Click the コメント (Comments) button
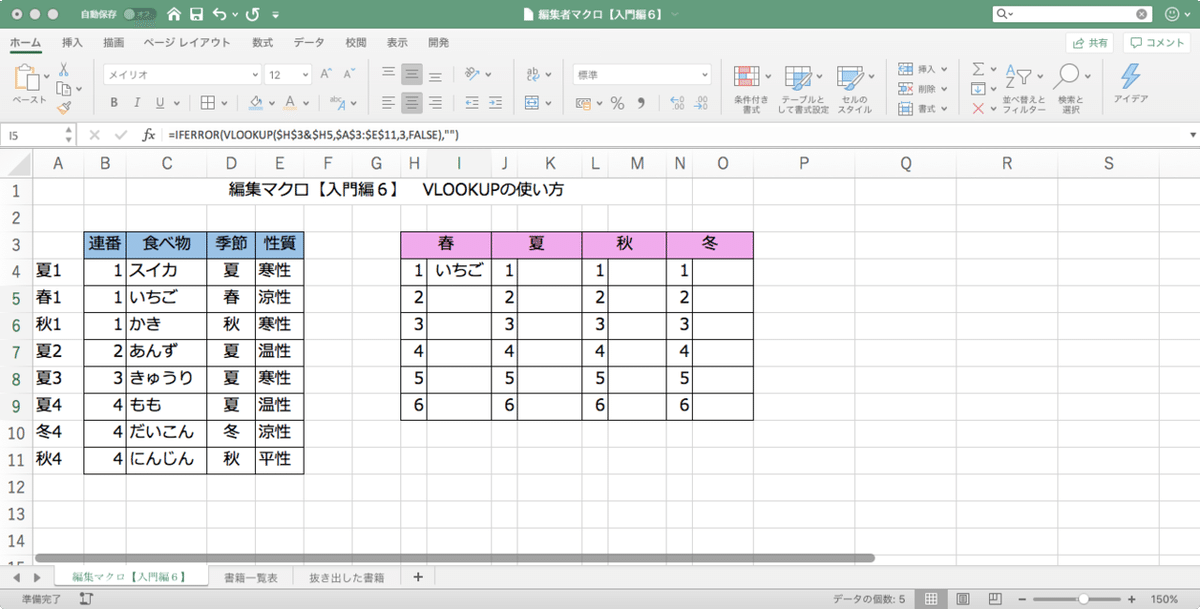The width and height of the screenshot is (1200, 609). point(1157,43)
